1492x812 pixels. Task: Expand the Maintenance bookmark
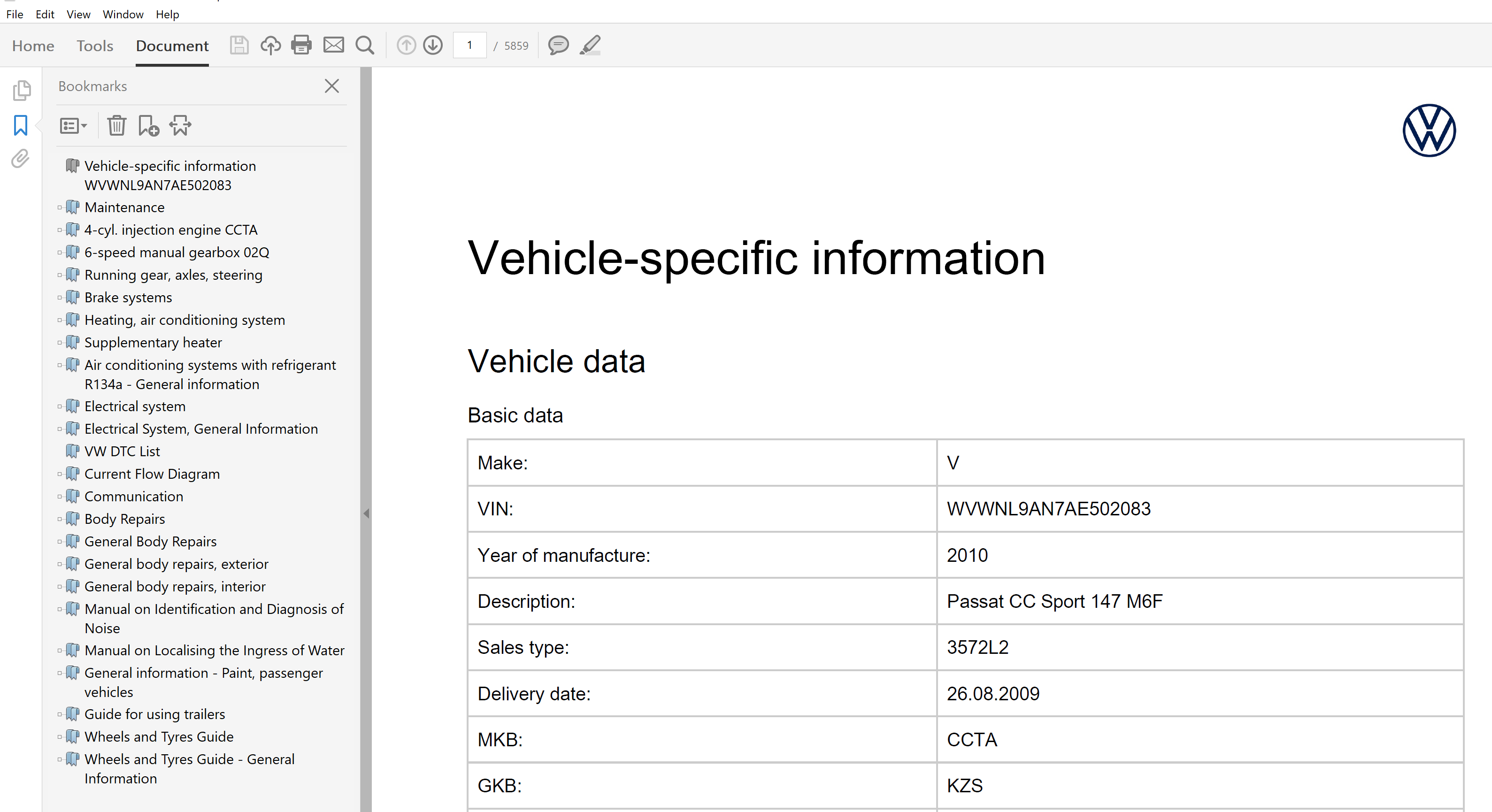click(x=60, y=207)
